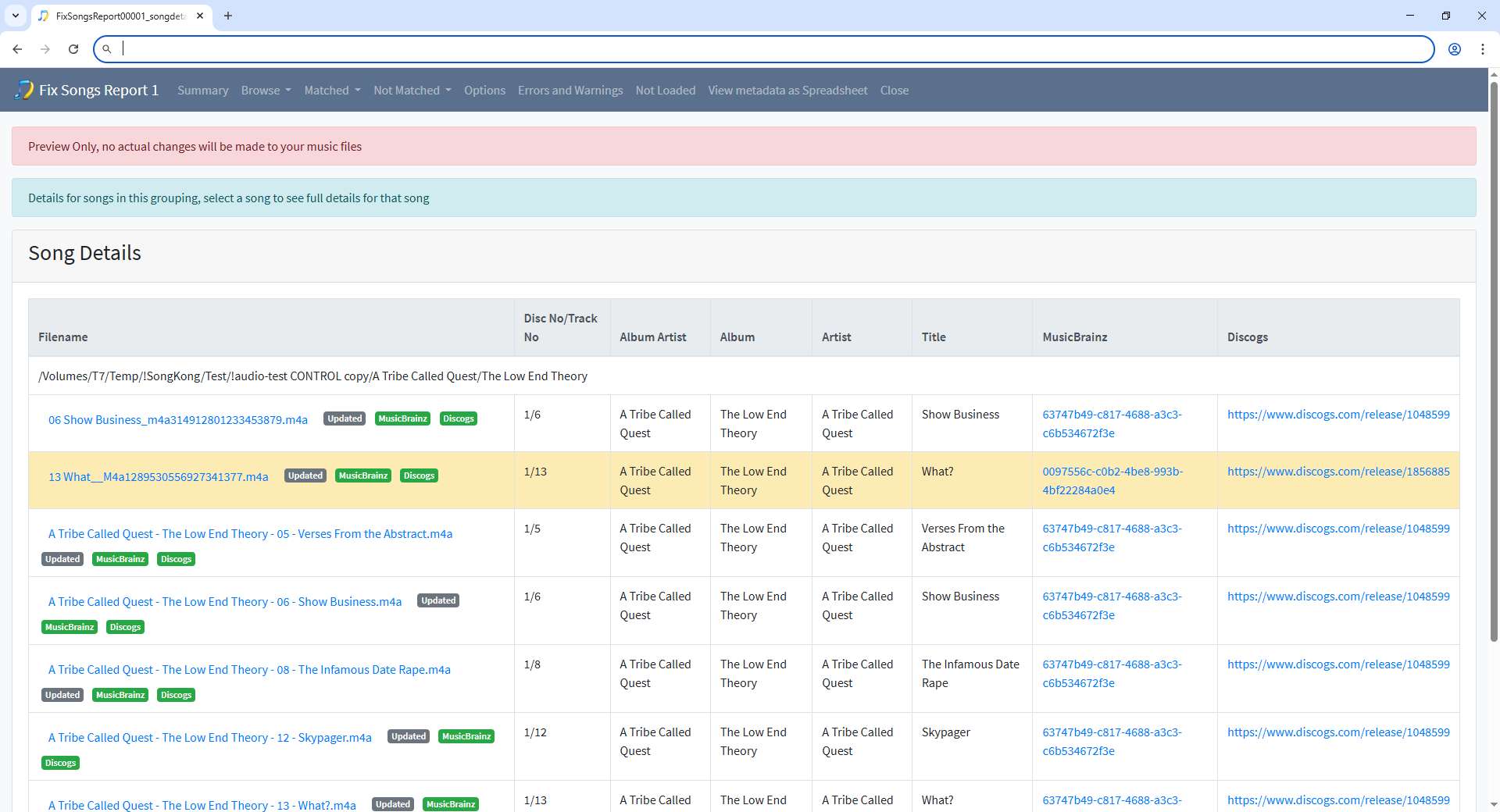Image resolution: width=1500 pixels, height=812 pixels.
Task: Open the browser three-dot menu
Action: click(1483, 49)
